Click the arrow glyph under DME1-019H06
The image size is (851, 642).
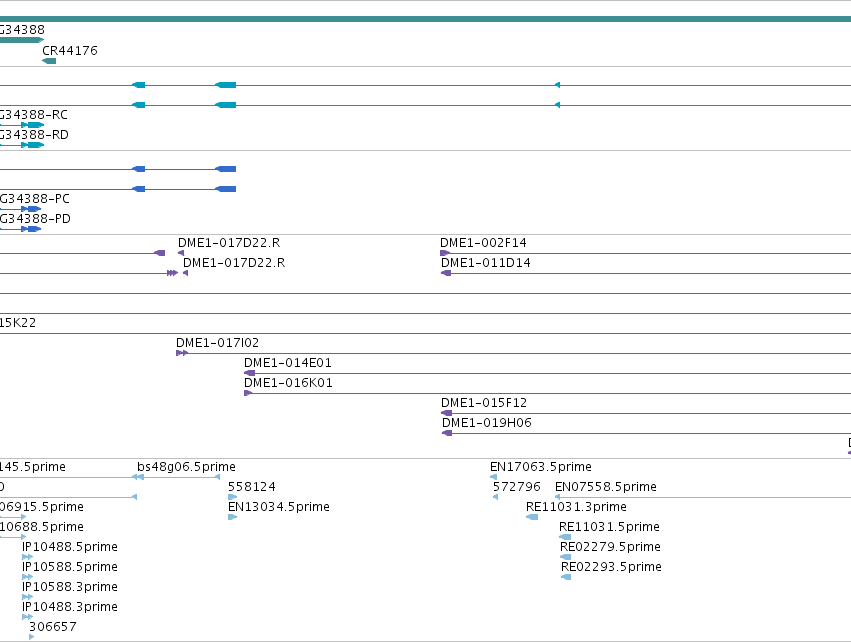pos(447,433)
